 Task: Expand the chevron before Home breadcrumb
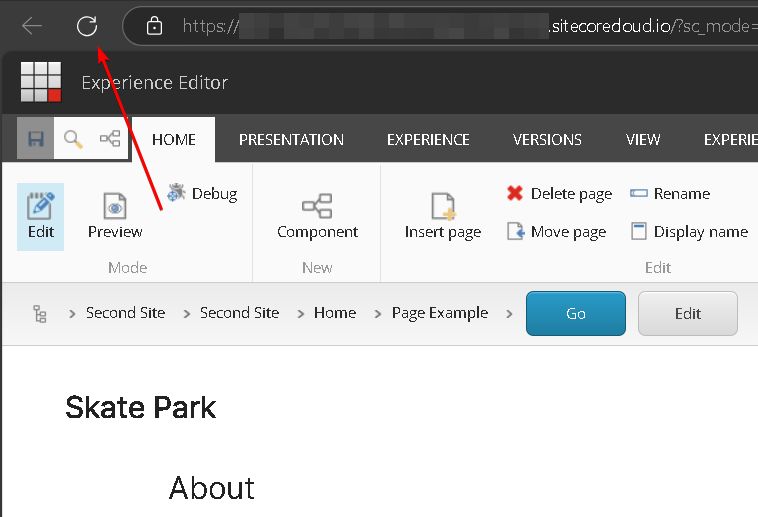coord(301,314)
